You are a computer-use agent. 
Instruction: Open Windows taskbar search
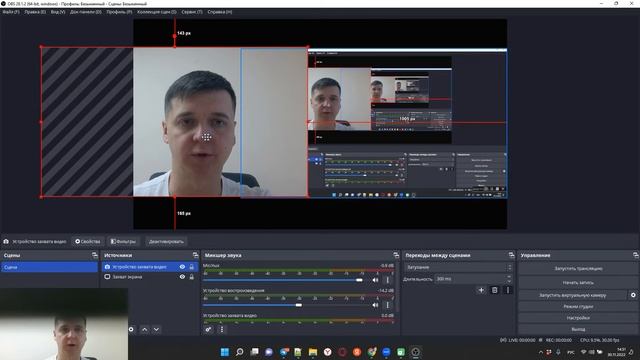tap(240, 352)
